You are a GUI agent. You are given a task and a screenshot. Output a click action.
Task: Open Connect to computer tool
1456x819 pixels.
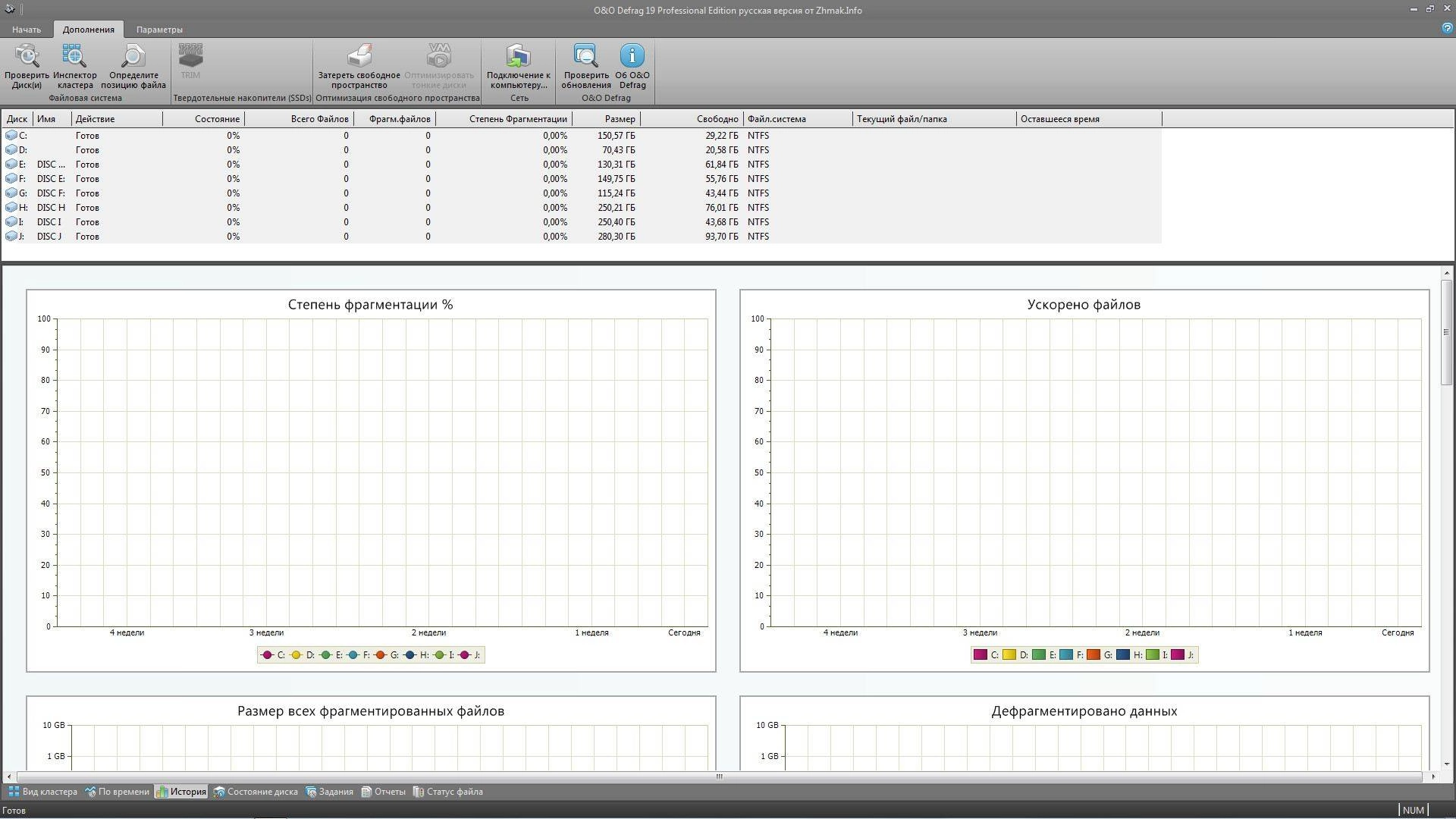(519, 56)
